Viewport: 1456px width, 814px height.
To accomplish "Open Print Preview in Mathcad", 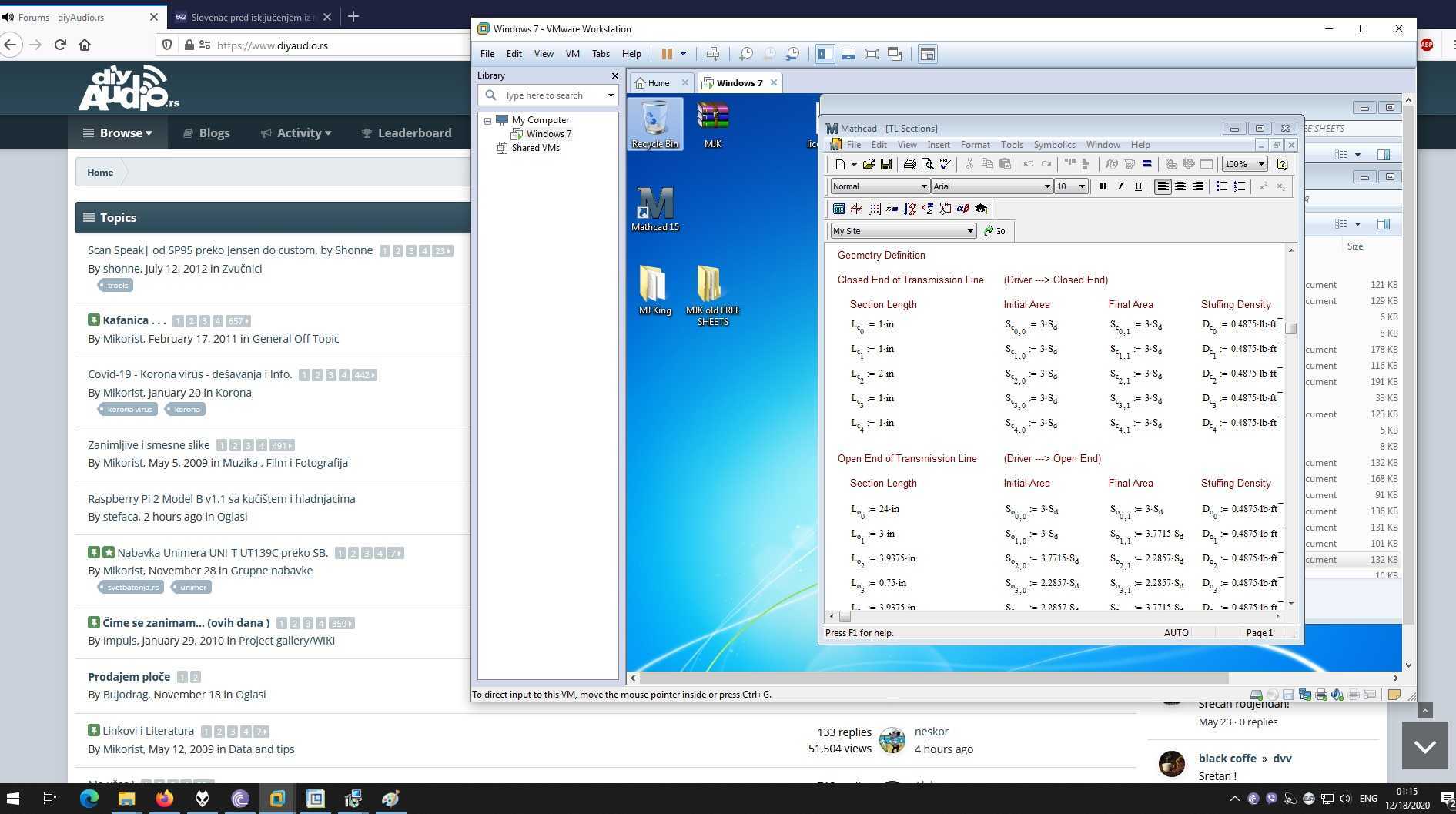I will 927,164.
